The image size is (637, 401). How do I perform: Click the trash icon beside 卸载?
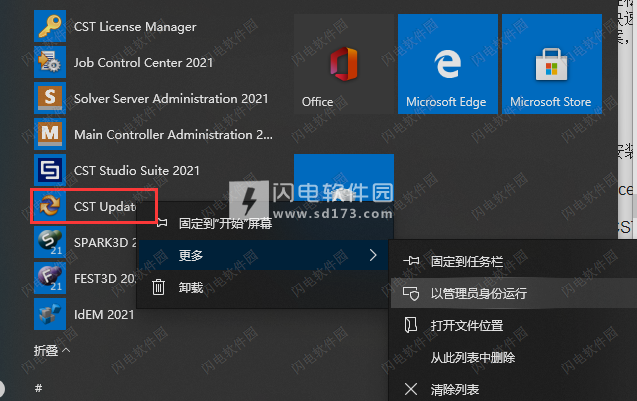tap(158, 287)
